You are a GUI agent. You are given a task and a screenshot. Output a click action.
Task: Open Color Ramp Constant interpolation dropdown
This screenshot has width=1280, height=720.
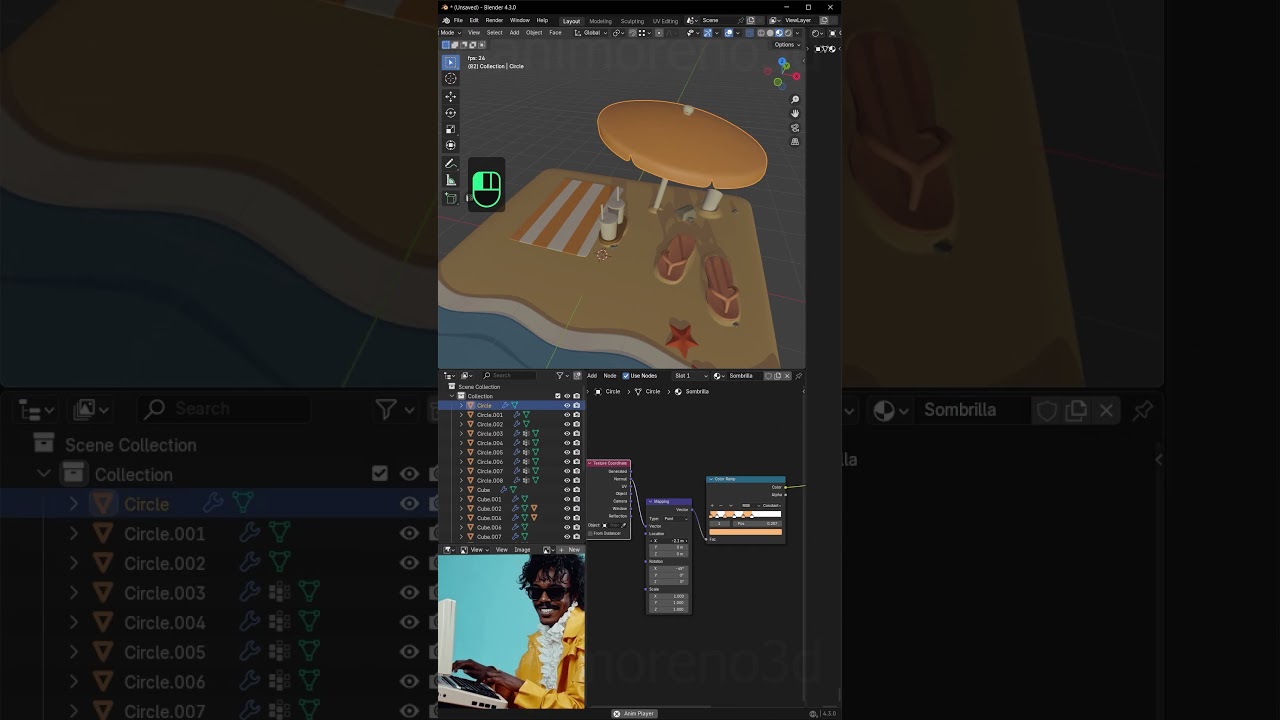click(772, 505)
